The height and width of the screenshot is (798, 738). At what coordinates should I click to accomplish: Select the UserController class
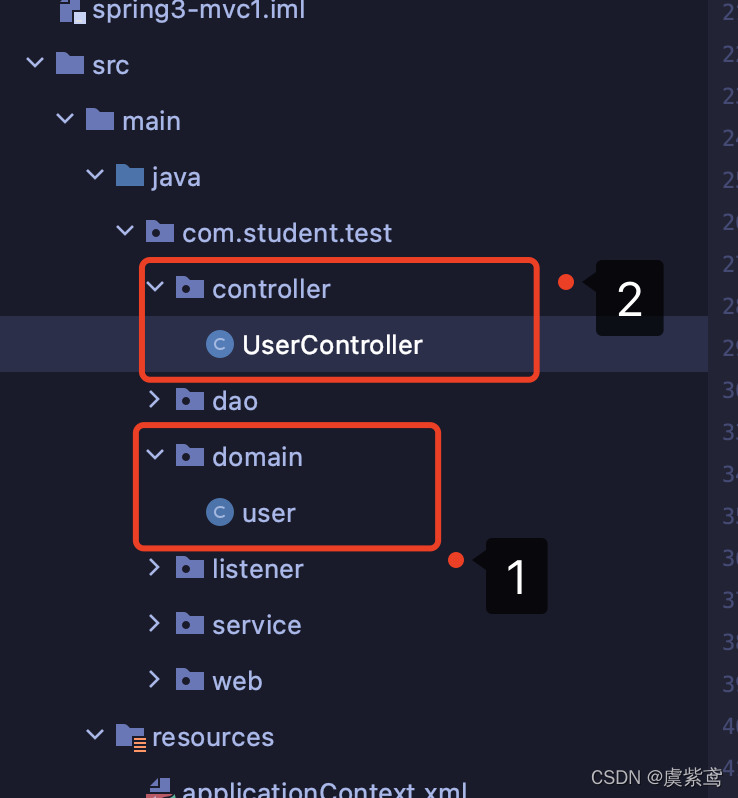click(332, 345)
